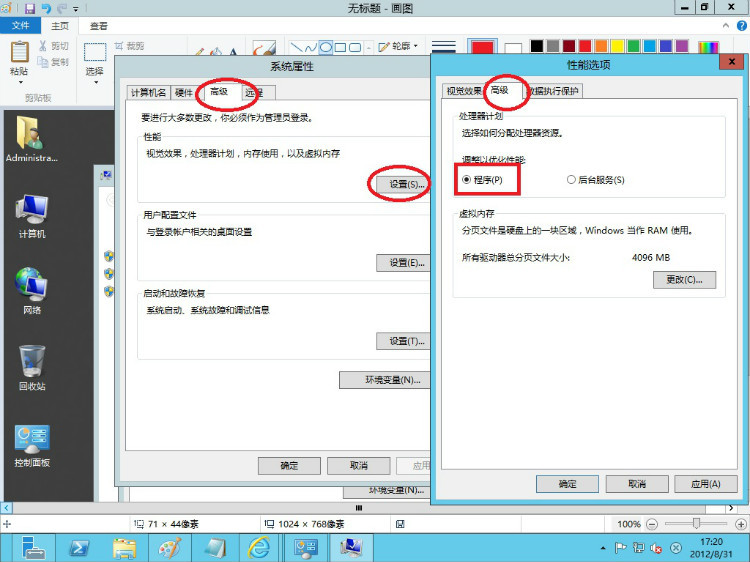Open Internet Explorer from the taskbar
Image resolution: width=750 pixels, height=562 pixels.
259,548
